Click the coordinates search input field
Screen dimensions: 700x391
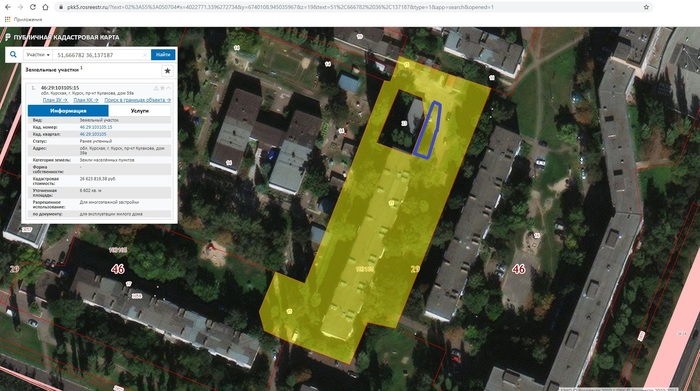pyautogui.click(x=98, y=55)
